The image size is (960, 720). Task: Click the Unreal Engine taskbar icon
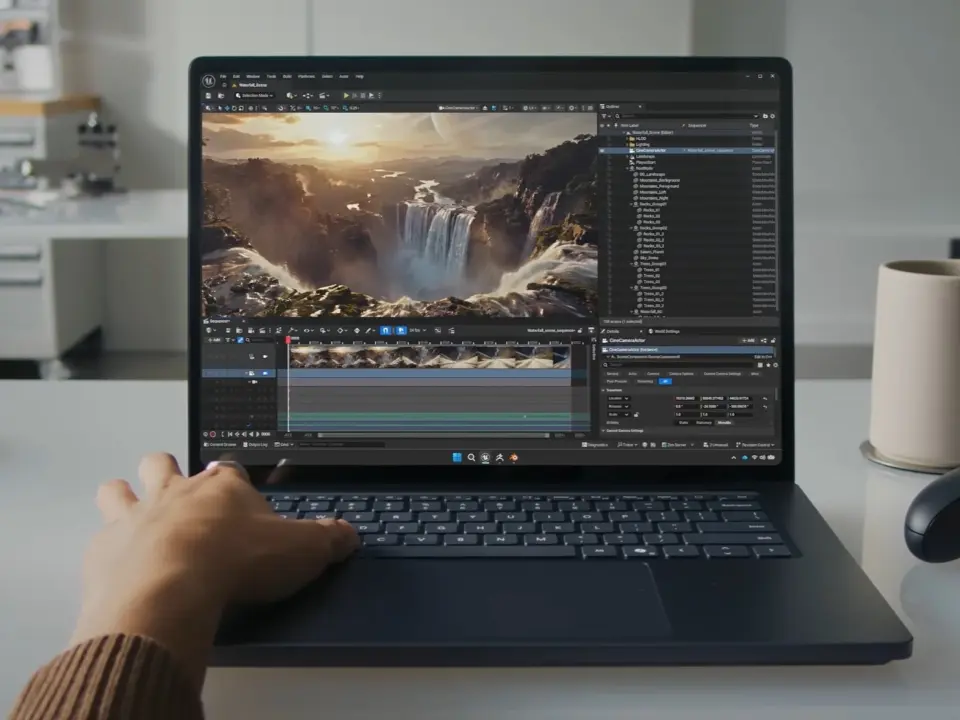486,457
